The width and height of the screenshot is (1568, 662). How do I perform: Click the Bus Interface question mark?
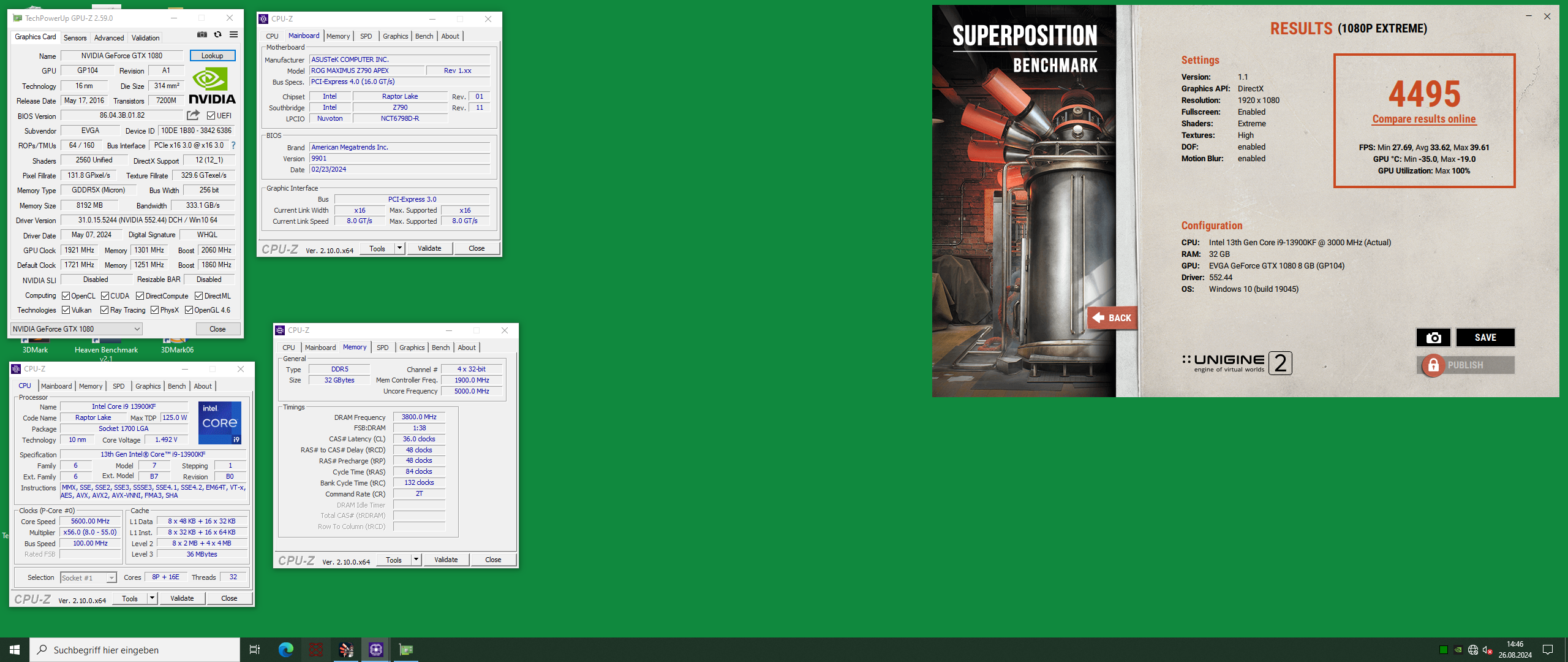[233, 145]
